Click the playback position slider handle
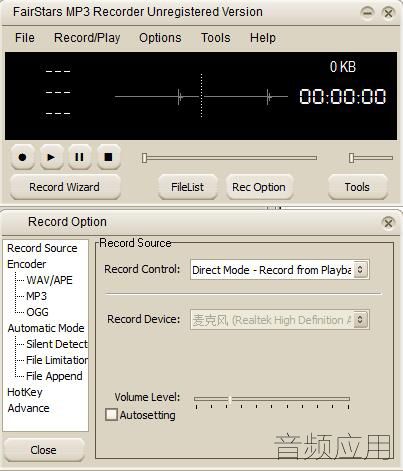The image size is (403, 471). point(144,158)
